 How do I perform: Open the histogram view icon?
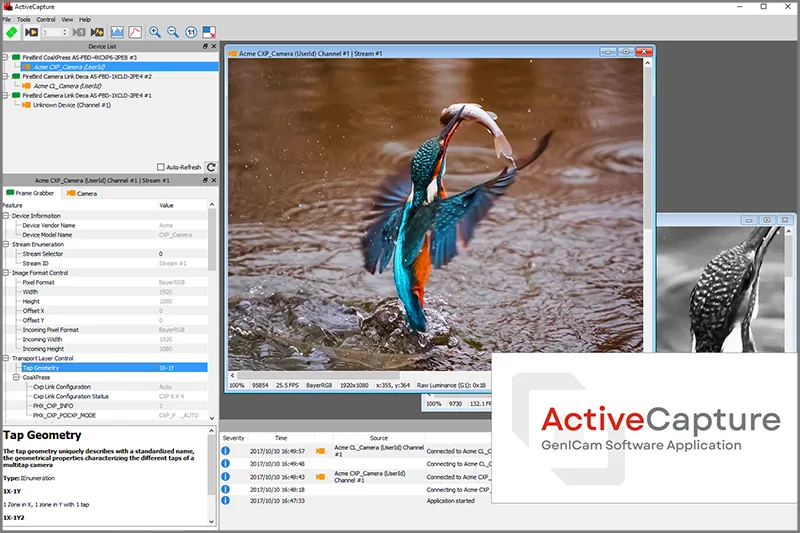coord(117,32)
